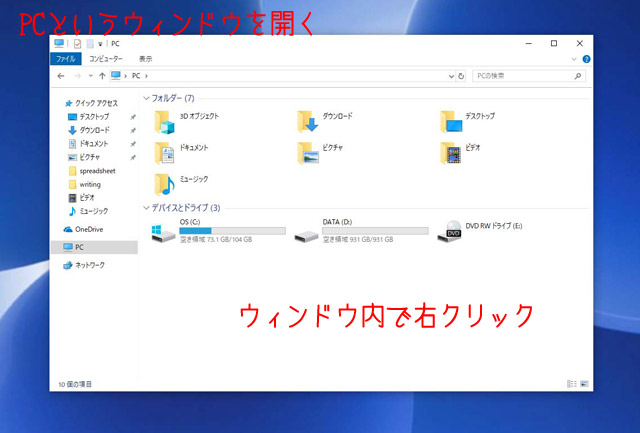Click the refresh button beside address bar
This screenshot has height=433, width=640.
point(459,76)
